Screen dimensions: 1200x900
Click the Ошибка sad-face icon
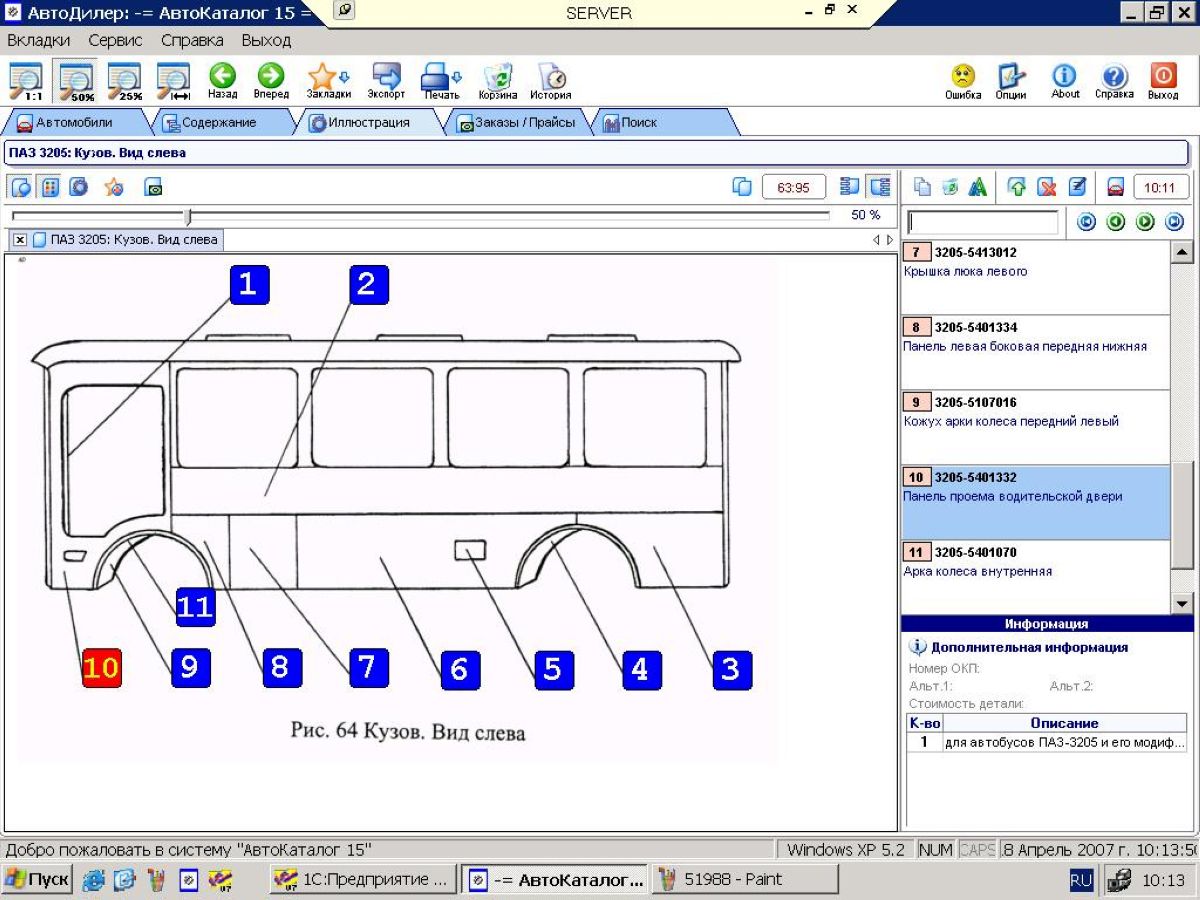(963, 79)
